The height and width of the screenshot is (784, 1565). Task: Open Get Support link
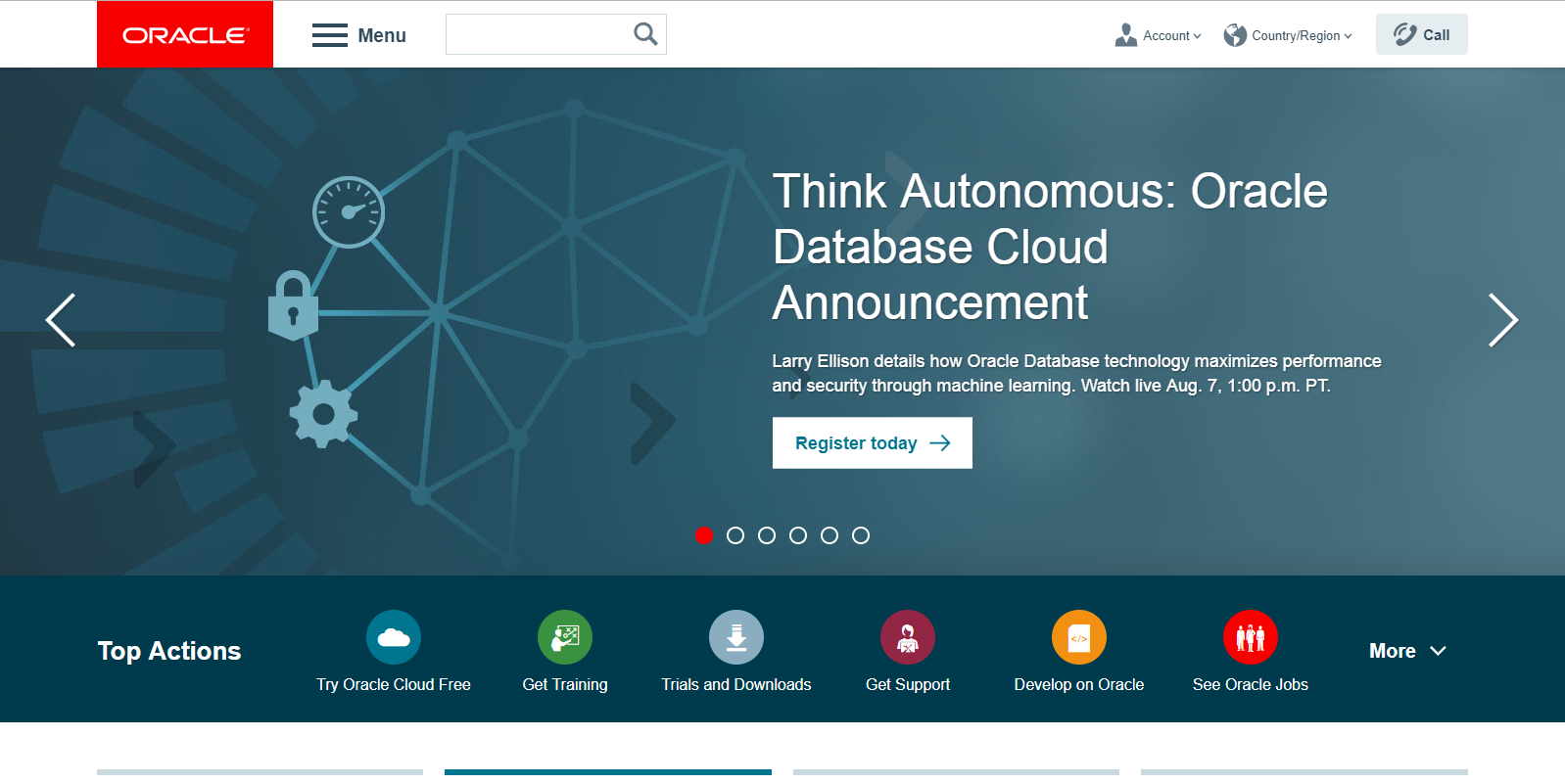coord(908,684)
